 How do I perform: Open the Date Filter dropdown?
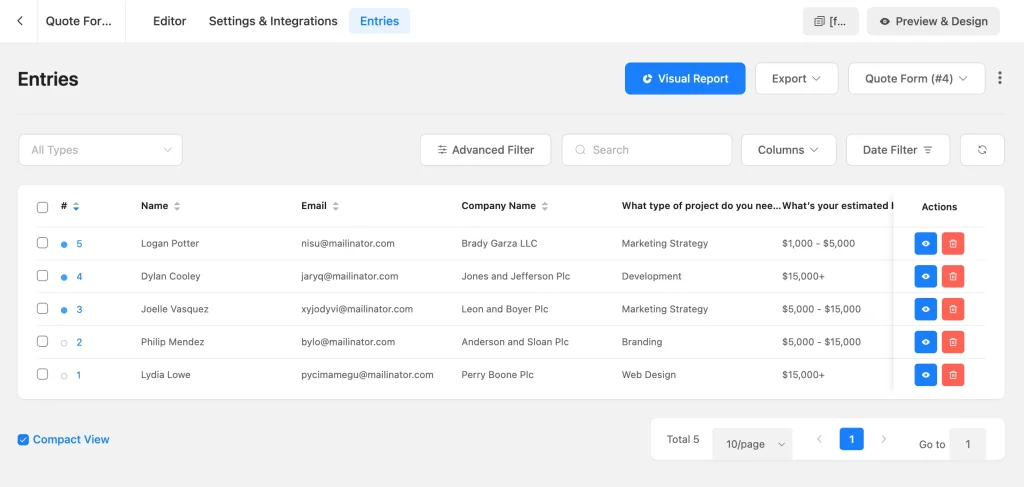pos(898,149)
